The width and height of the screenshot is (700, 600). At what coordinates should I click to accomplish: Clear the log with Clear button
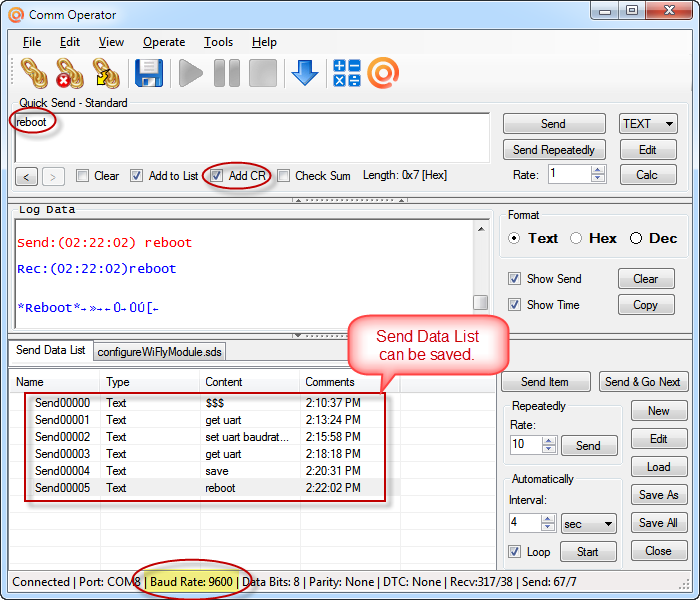pyautogui.click(x=646, y=279)
